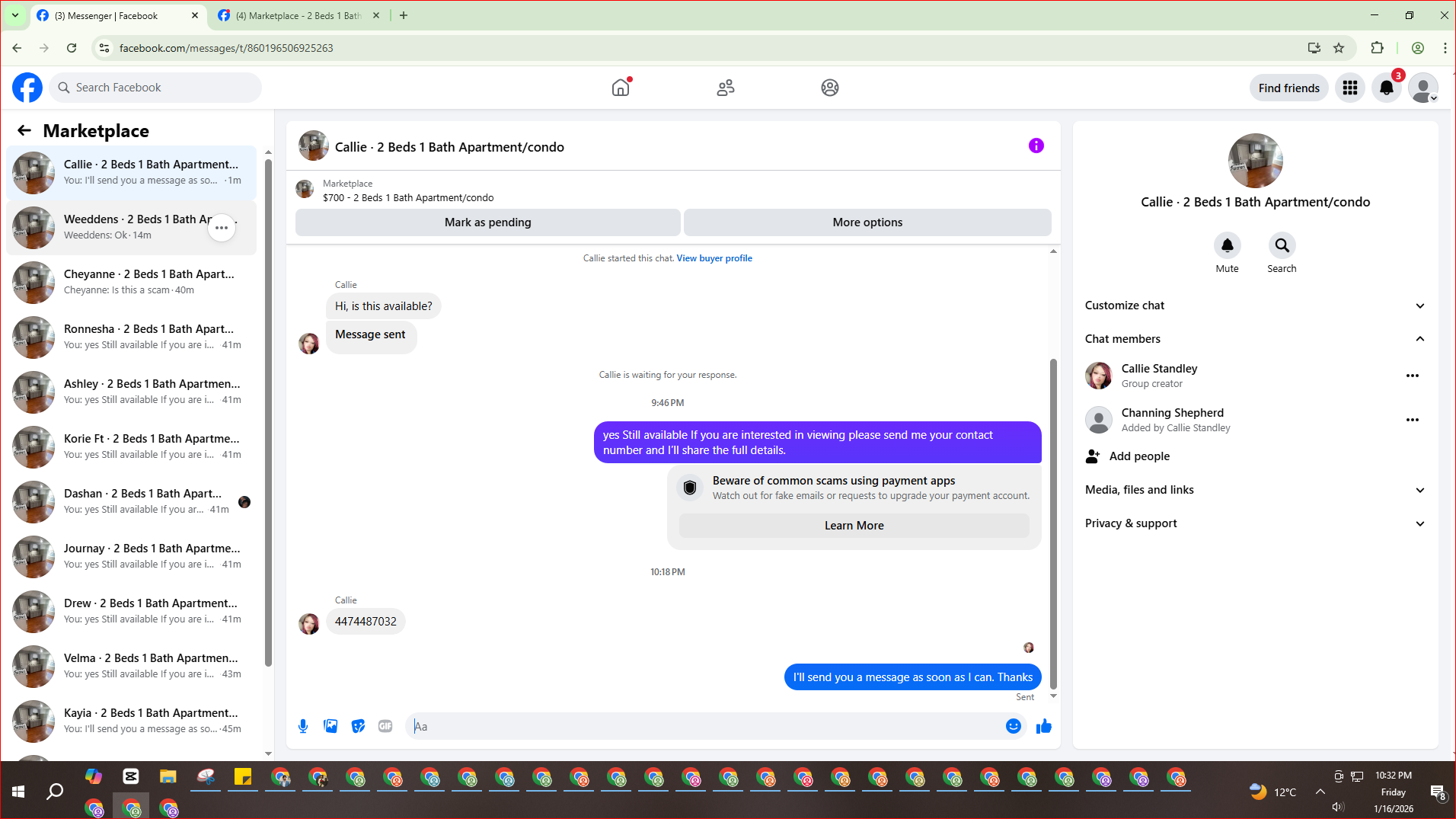Viewport: 1456px width, 819px height.
Task: Attach a photo file icon
Action: click(330, 726)
